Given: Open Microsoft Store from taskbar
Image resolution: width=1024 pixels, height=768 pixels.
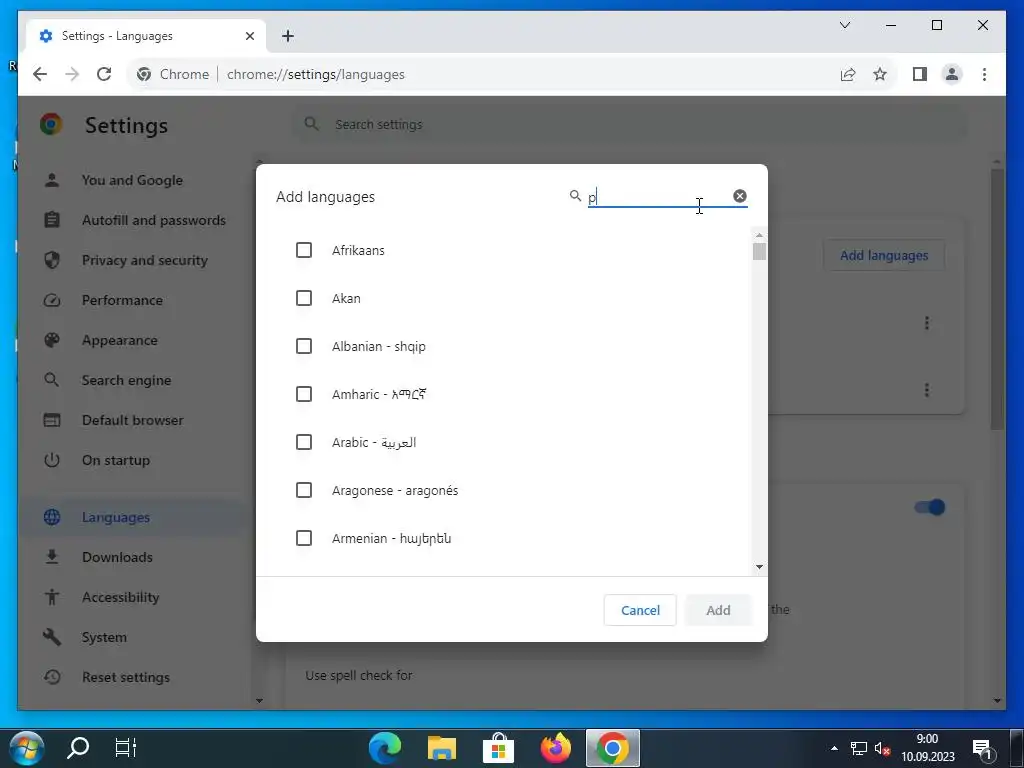Looking at the screenshot, I should coord(498,748).
